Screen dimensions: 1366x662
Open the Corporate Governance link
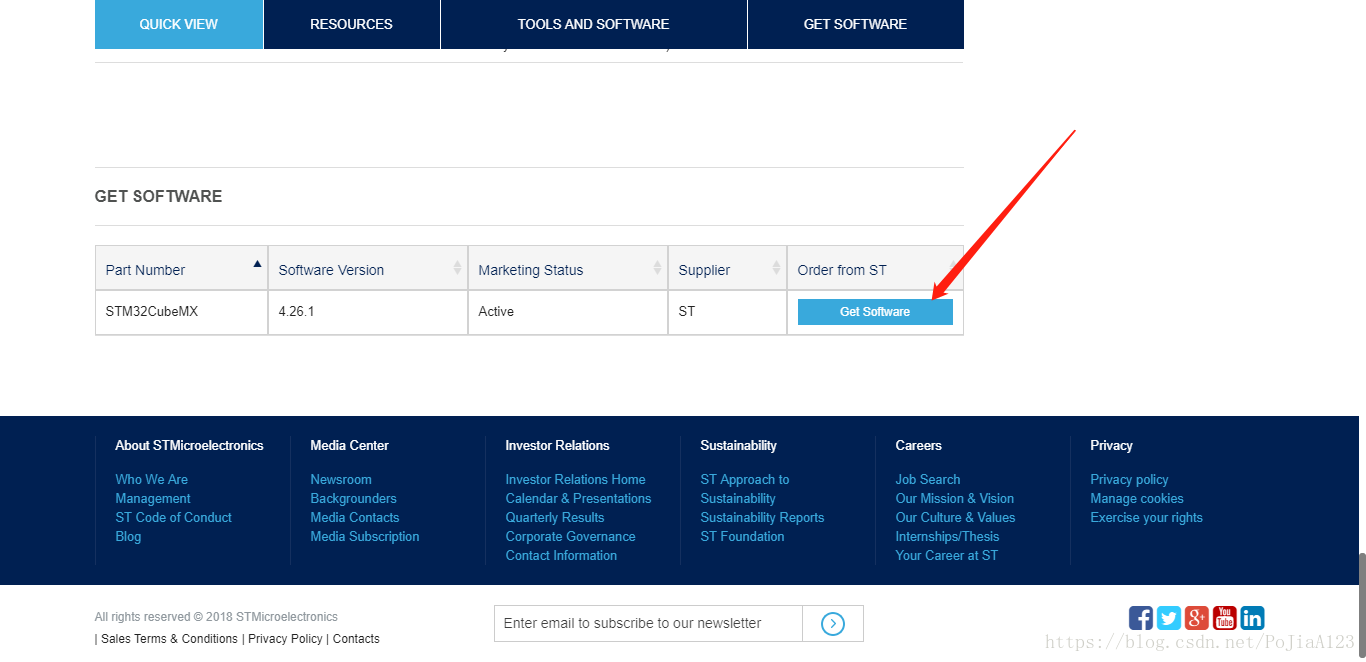tap(571, 537)
